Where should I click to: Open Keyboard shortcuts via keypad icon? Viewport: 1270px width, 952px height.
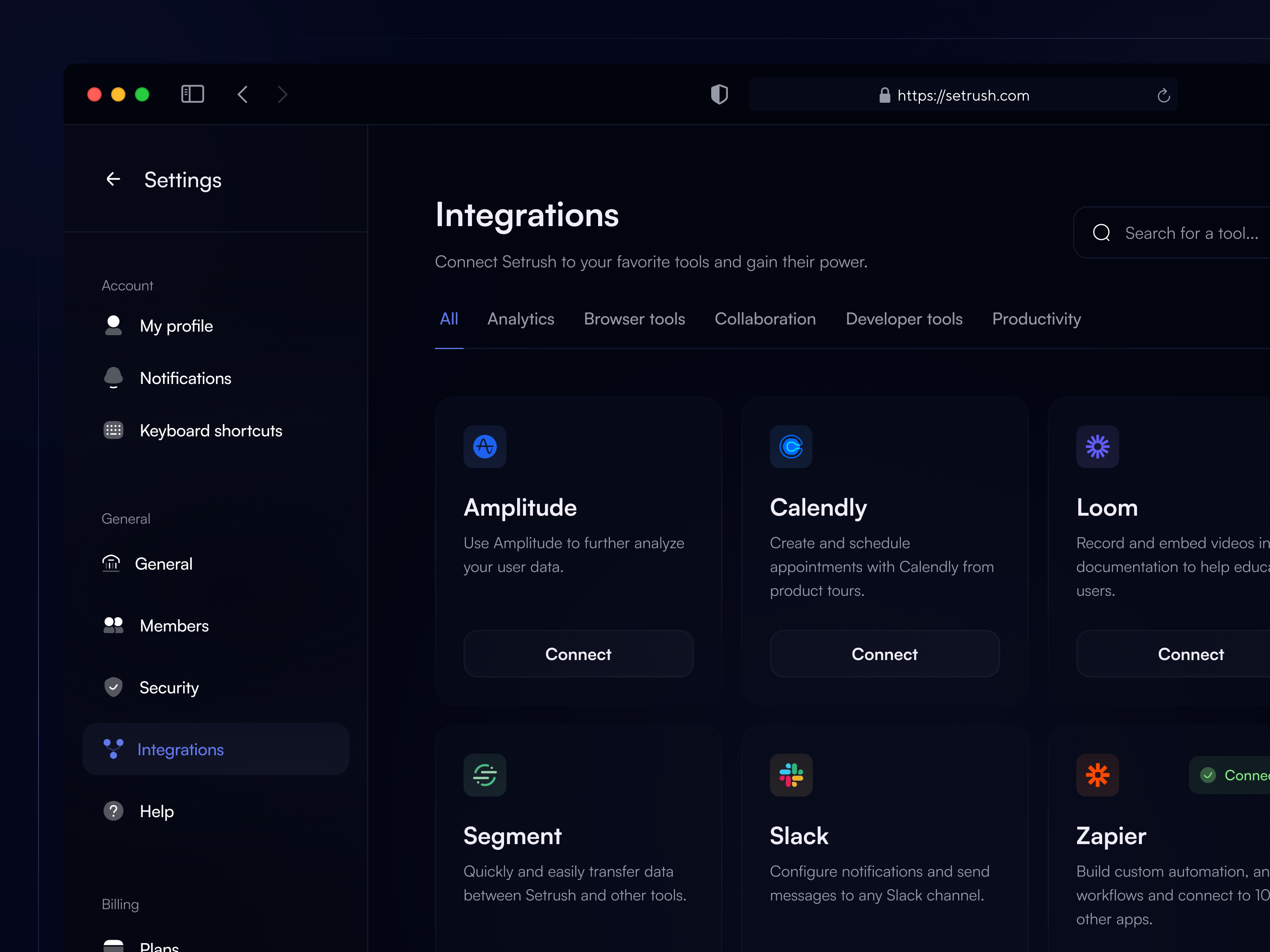[x=113, y=430]
